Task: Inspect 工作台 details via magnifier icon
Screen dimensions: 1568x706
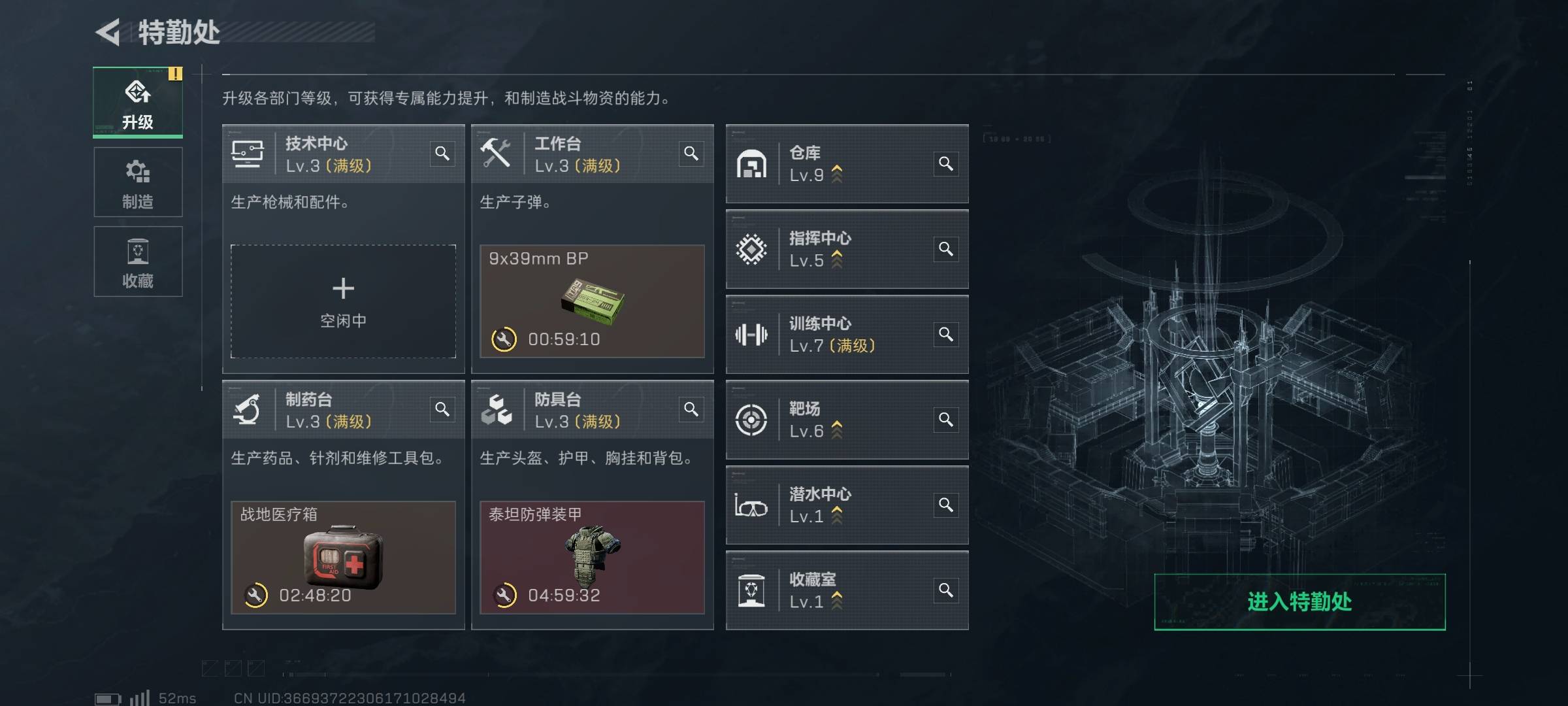Action: pyautogui.click(x=691, y=154)
